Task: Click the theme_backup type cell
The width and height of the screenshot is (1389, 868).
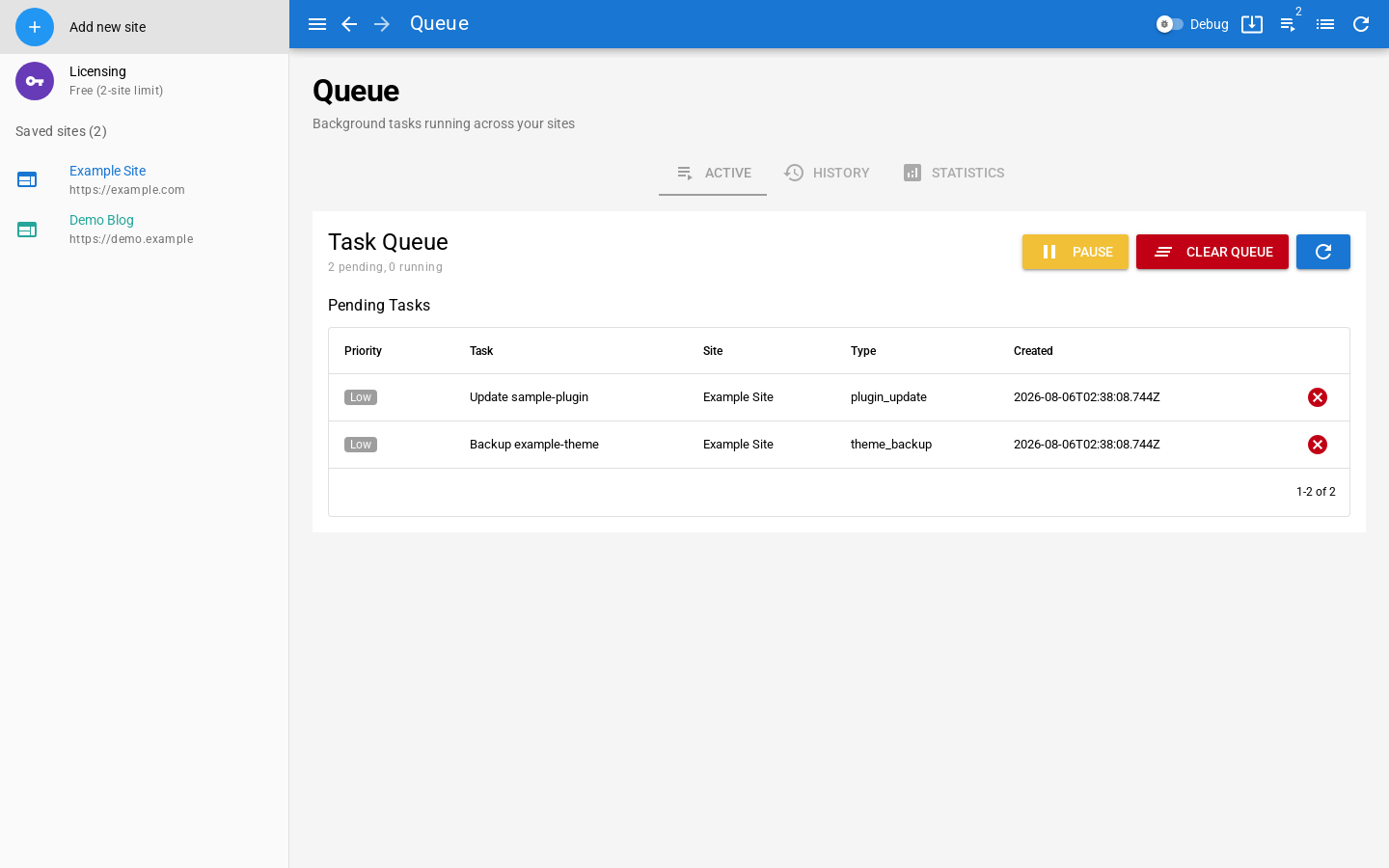Action: coord(891,445)
